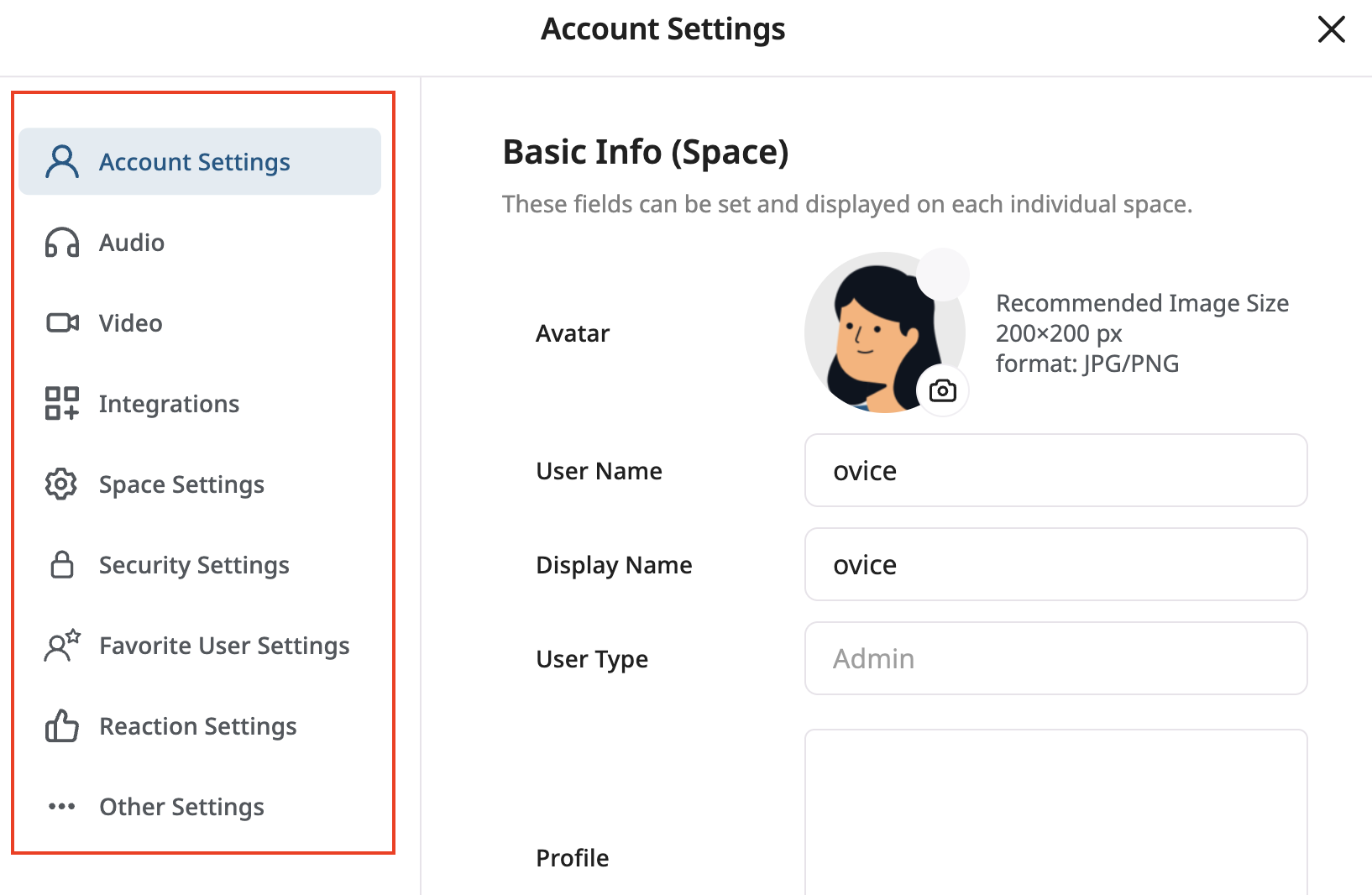Click inside the Profile text area
The width and height of the screenshot is (1372, 895).
tap(1055, 810)
